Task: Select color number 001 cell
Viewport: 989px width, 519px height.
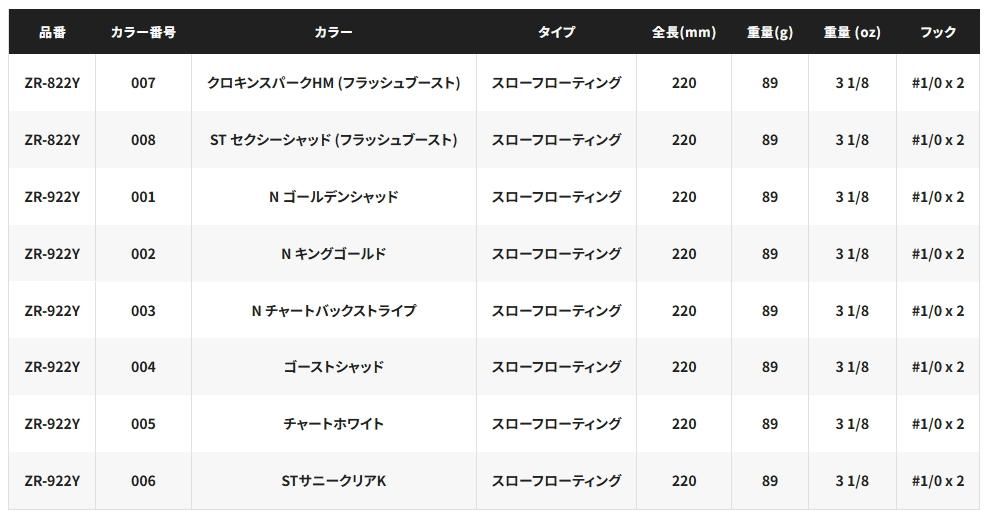Action: [x=143, y=197]
